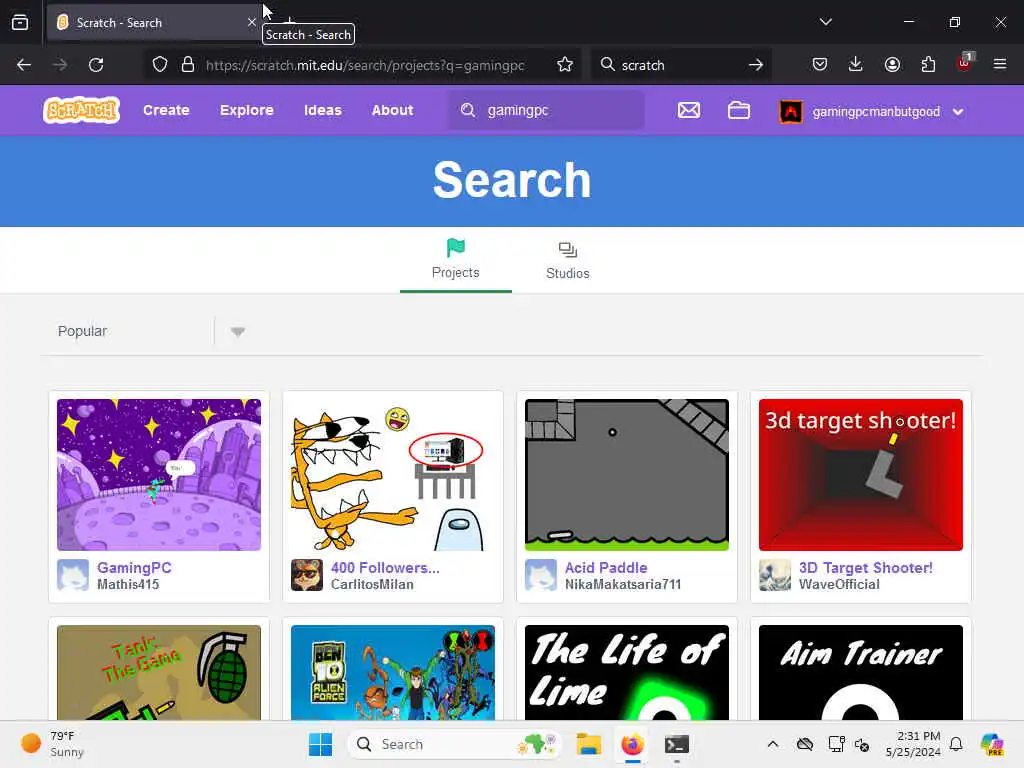The height and width of the screenshot is (768, 1024).
Task: Open WaveOfficial profile link
Action: [x=839, y=584]
